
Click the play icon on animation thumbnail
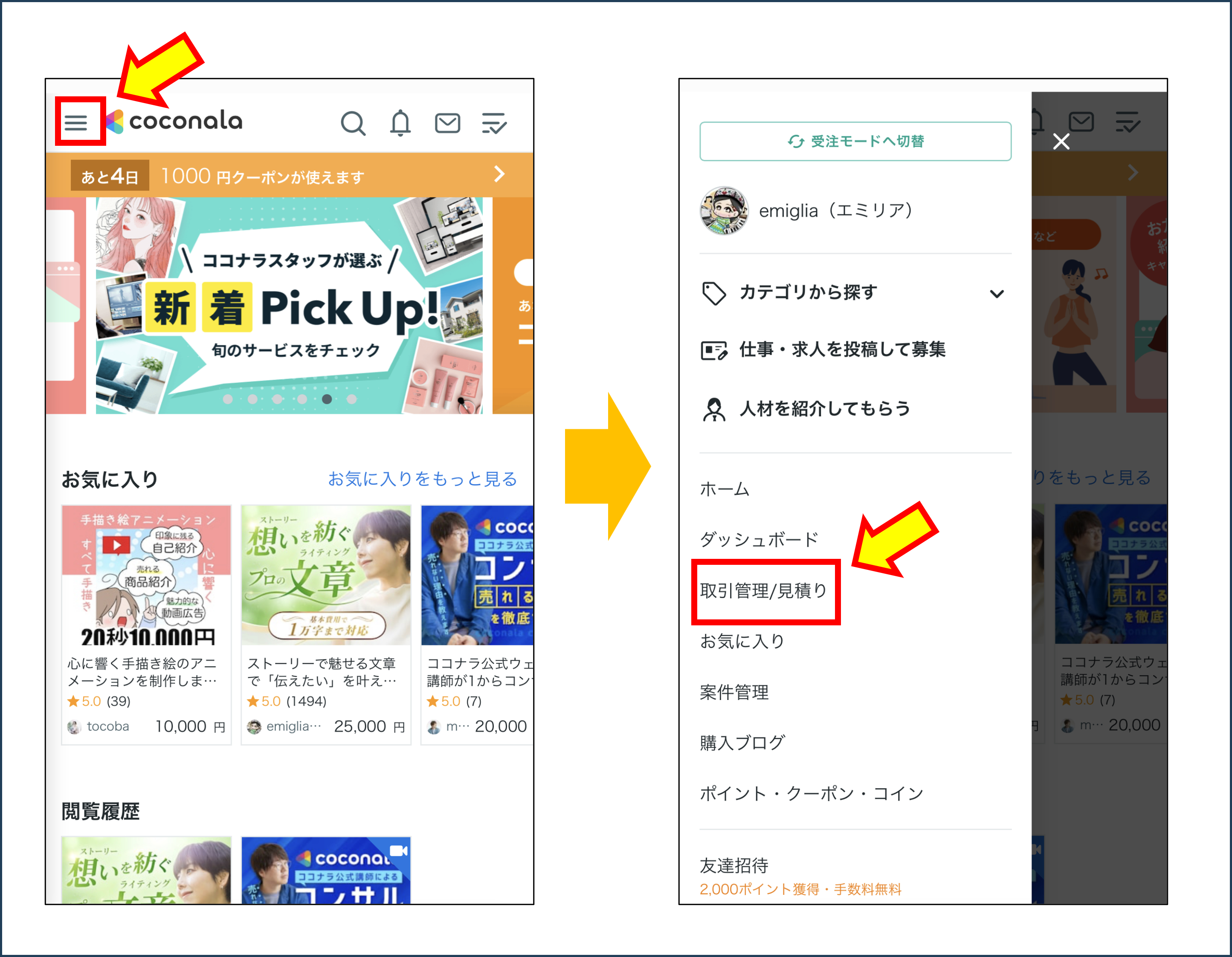click(x=117, y=545)
